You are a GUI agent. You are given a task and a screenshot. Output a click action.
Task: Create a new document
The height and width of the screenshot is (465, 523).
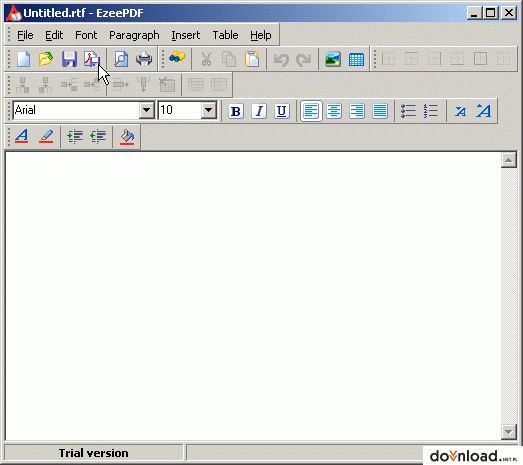23,59
